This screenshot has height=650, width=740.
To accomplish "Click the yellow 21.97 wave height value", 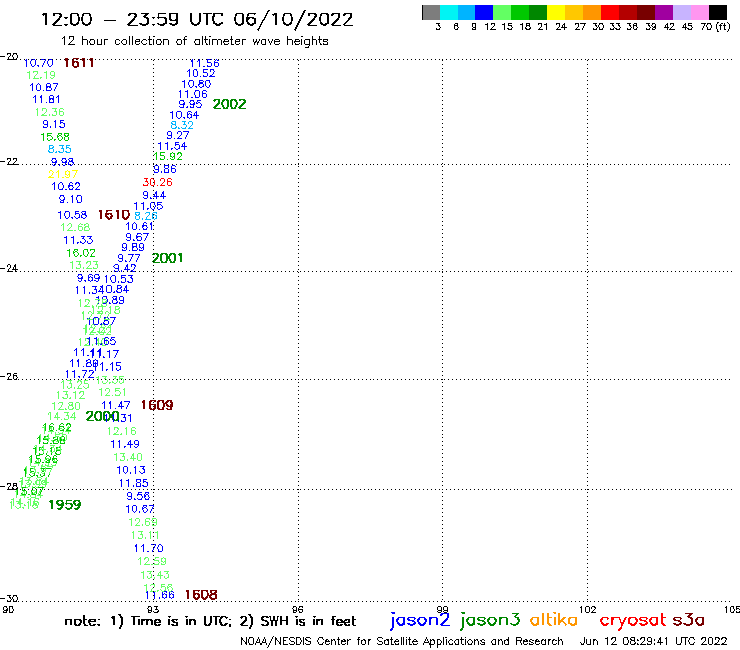I will [63, 174].
